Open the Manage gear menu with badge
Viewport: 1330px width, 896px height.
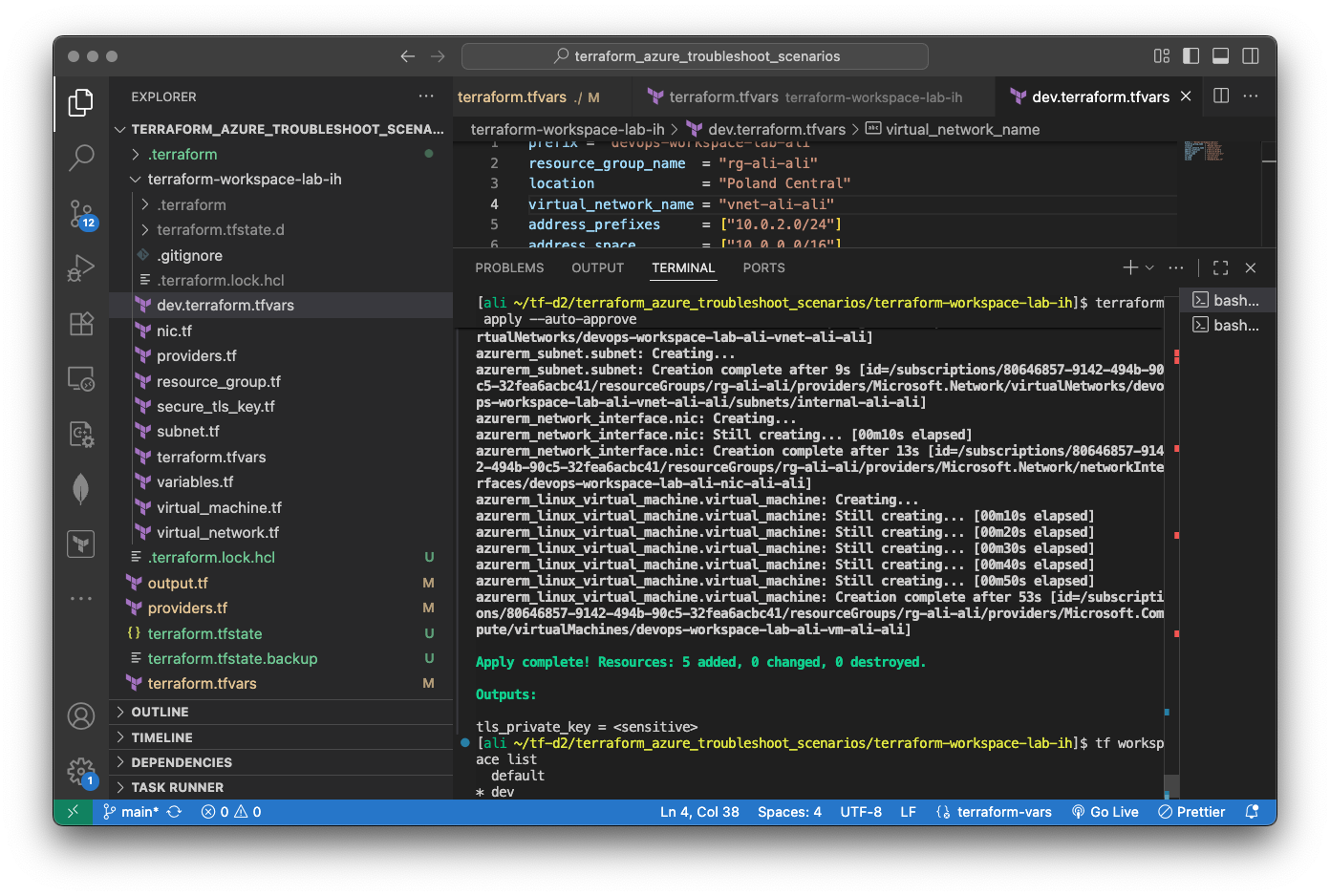[81, 772]
